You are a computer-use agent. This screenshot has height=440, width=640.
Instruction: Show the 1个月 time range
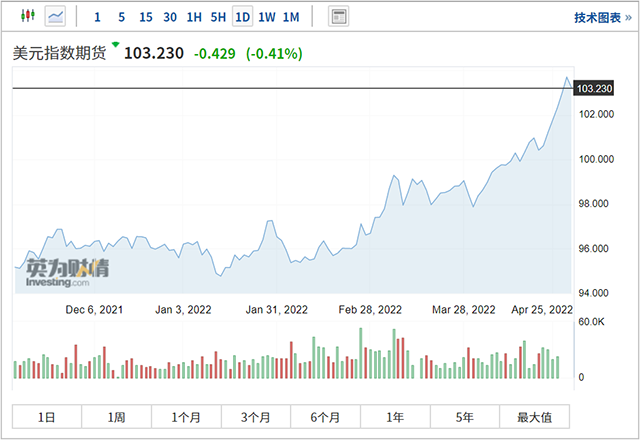click(186, 417)
